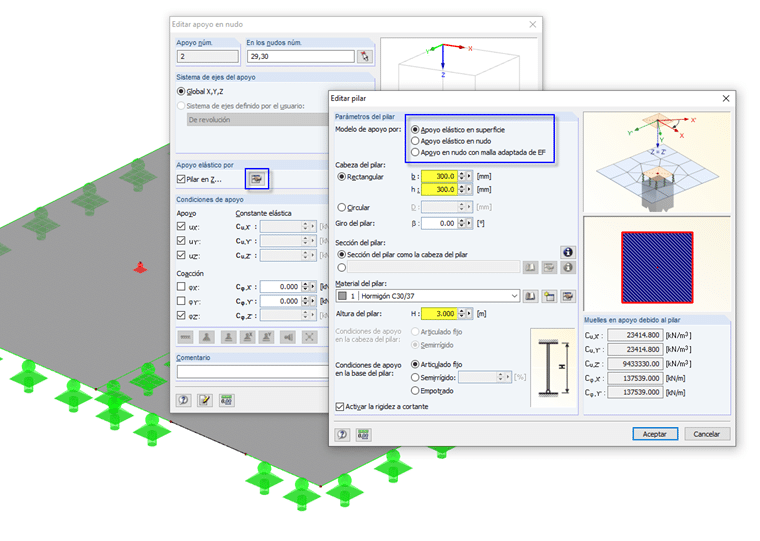Image resolution: width=760 pixels, height=541 pixels.
Task: Click stepper arrows of height h field
Action: click(461, 190)
